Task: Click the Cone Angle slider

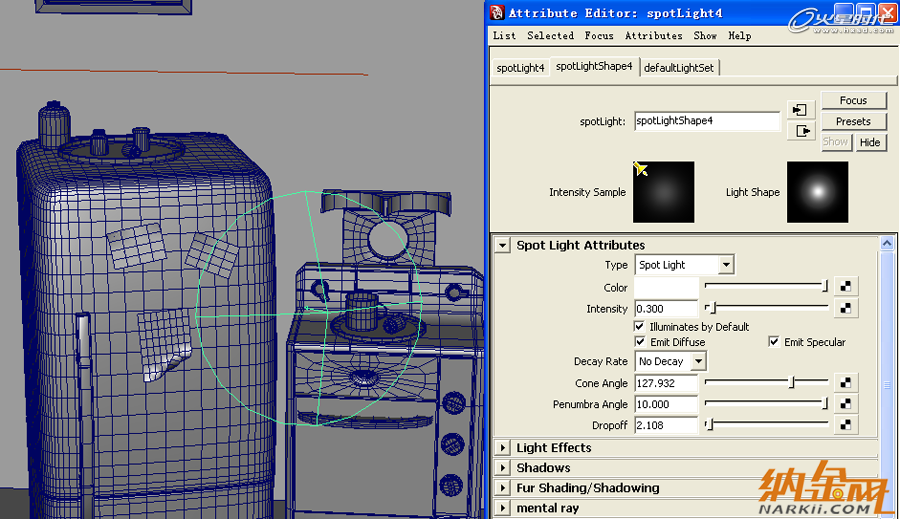Action: [766, 382]
